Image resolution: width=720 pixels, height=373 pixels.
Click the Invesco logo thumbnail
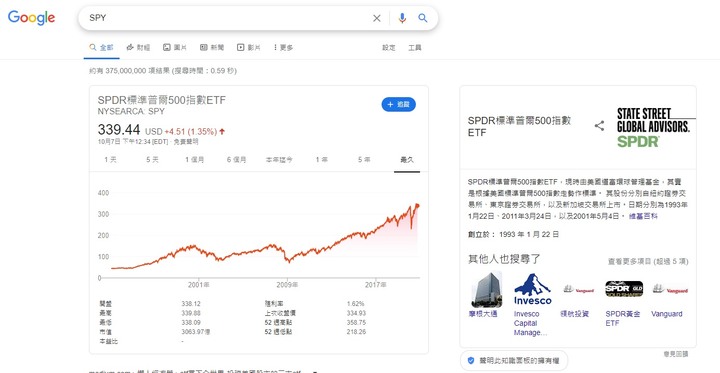pyautogui.click(x=533, y=289)
